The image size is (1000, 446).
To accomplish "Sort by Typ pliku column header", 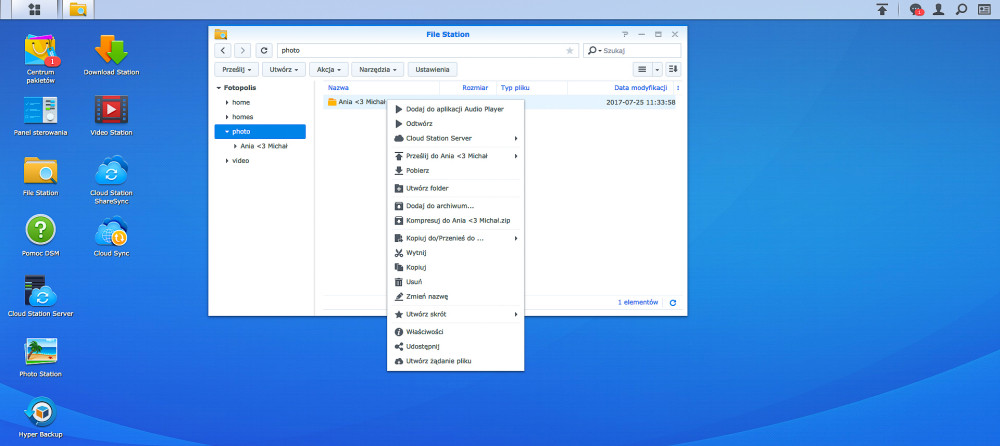I will 531,87.
